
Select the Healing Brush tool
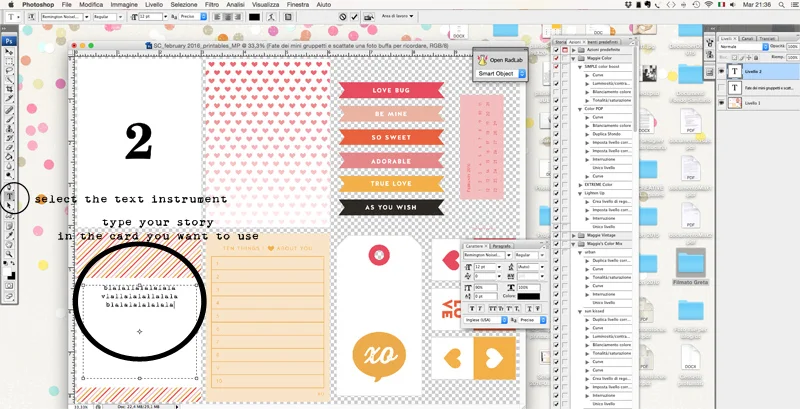(9, 110)
